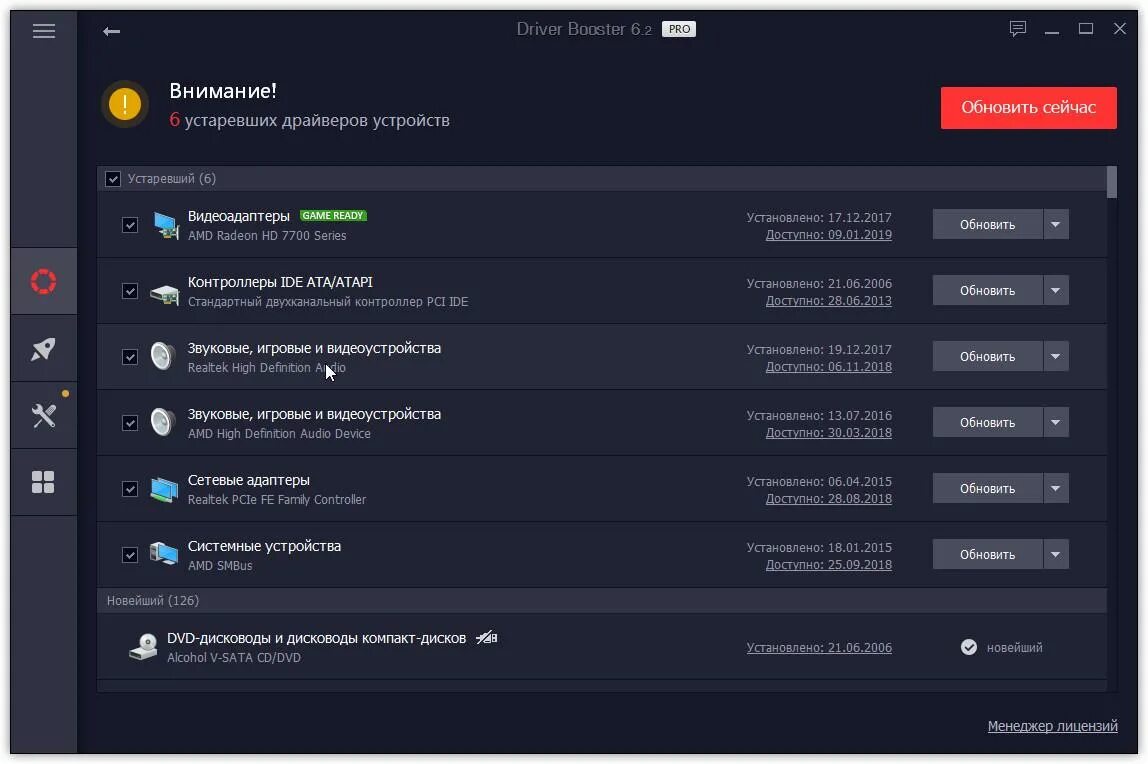Expand dropdown arrow for PCI IDE controller update
This screenshot has width=1148, height=764.
[x=1056, y=290]
